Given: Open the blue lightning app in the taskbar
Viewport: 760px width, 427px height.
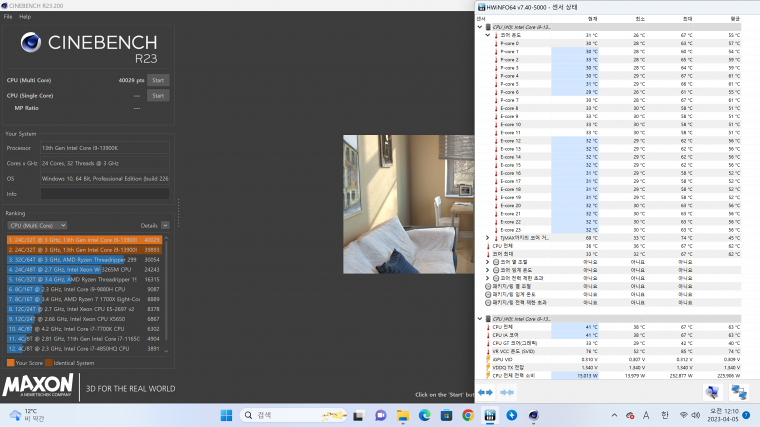Looking at the screenshot, I should (512, 415).
